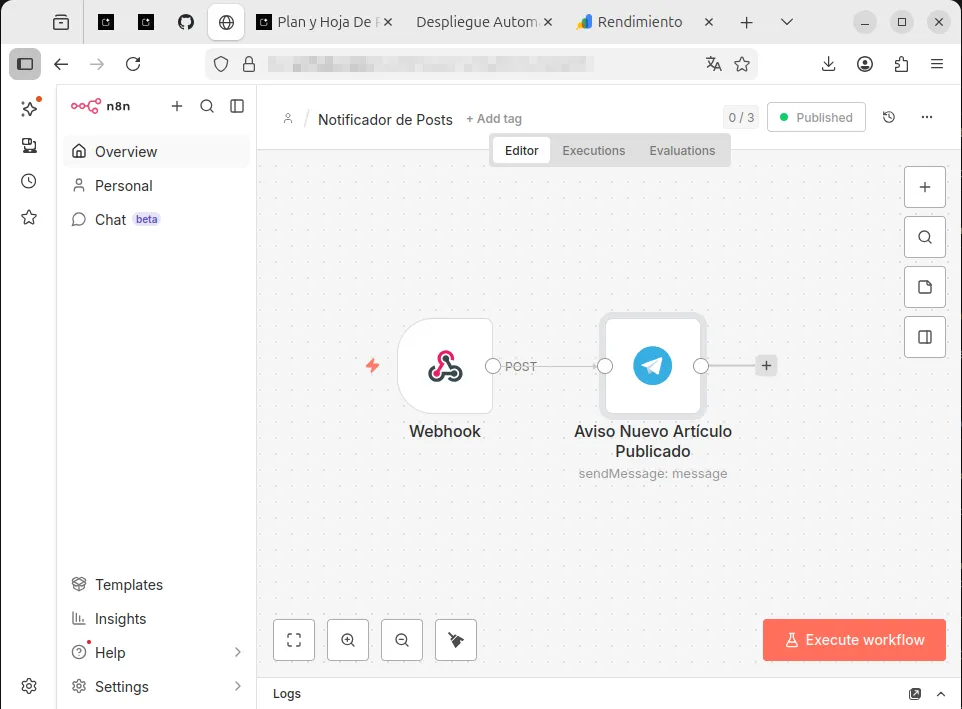Image resolution: width=962 pixels, height=709 pixels.
Task: Add a tag to the workflow
Action: [x=494, y=119]
